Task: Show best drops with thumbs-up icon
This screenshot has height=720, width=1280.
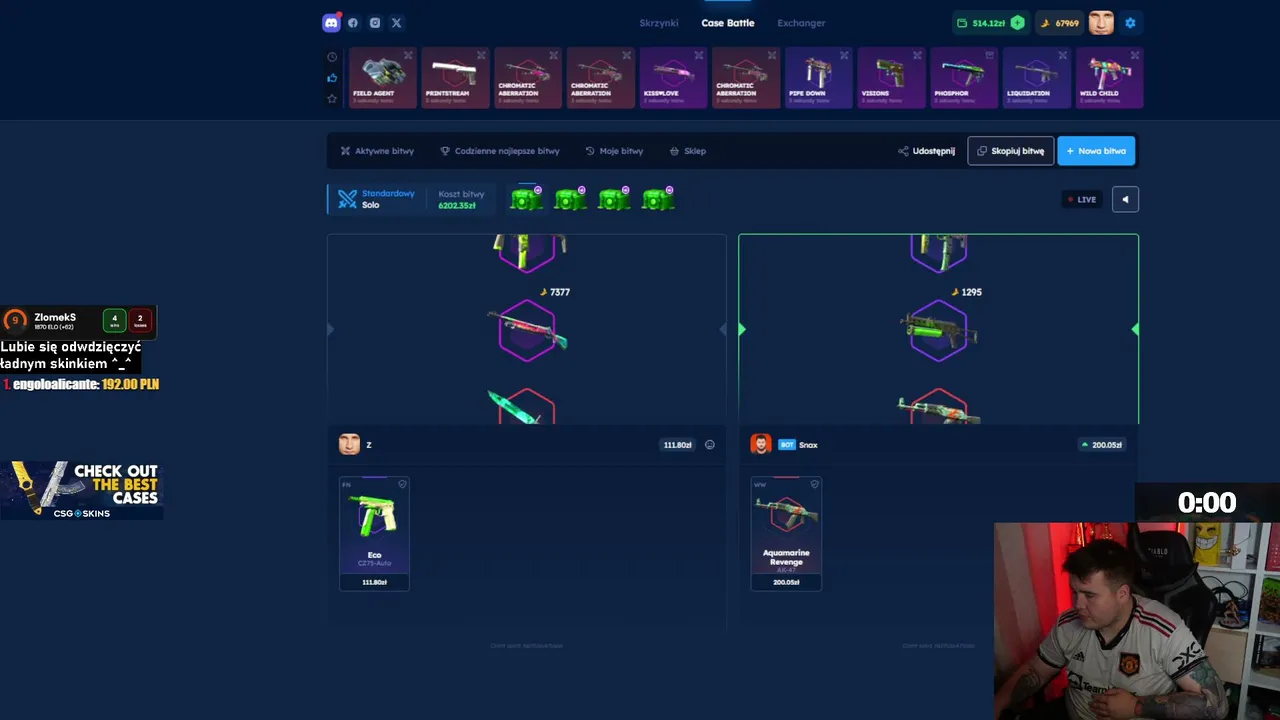Action: click(332, 78)
